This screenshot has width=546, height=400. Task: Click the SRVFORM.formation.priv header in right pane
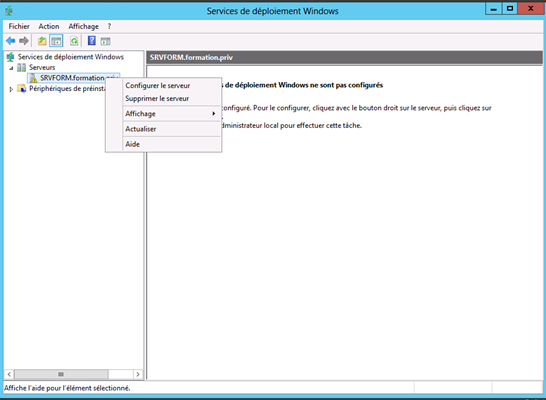click(191, 57)
